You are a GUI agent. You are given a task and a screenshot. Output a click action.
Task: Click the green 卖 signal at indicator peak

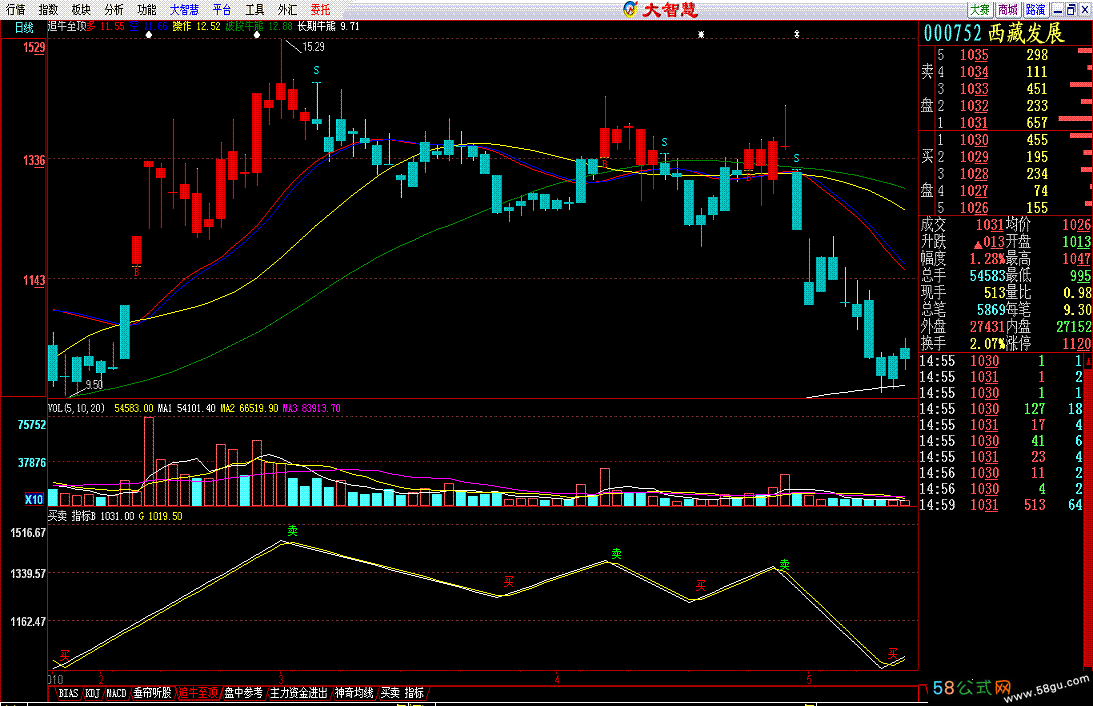coord(292,531)
